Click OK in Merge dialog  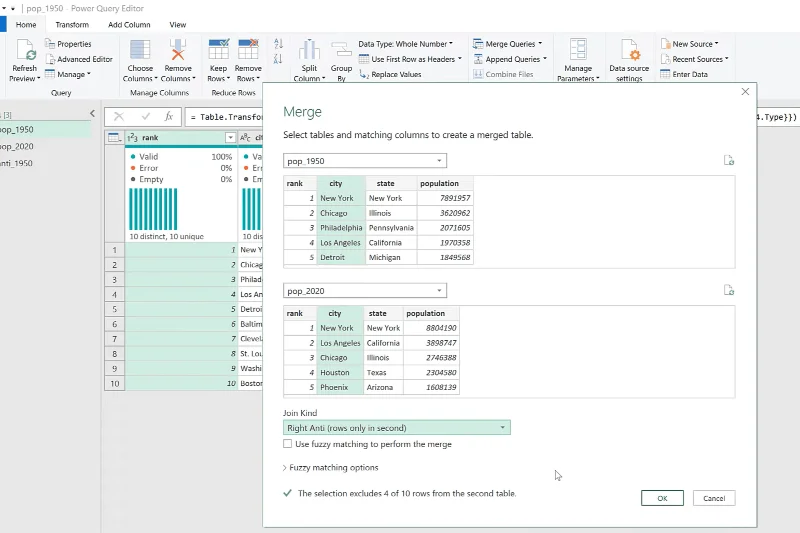pyautogui.click(x=662, y=498)
